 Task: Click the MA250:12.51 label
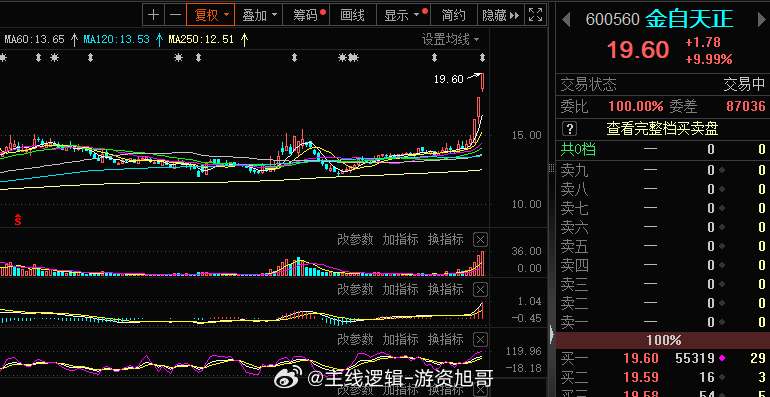201,40
